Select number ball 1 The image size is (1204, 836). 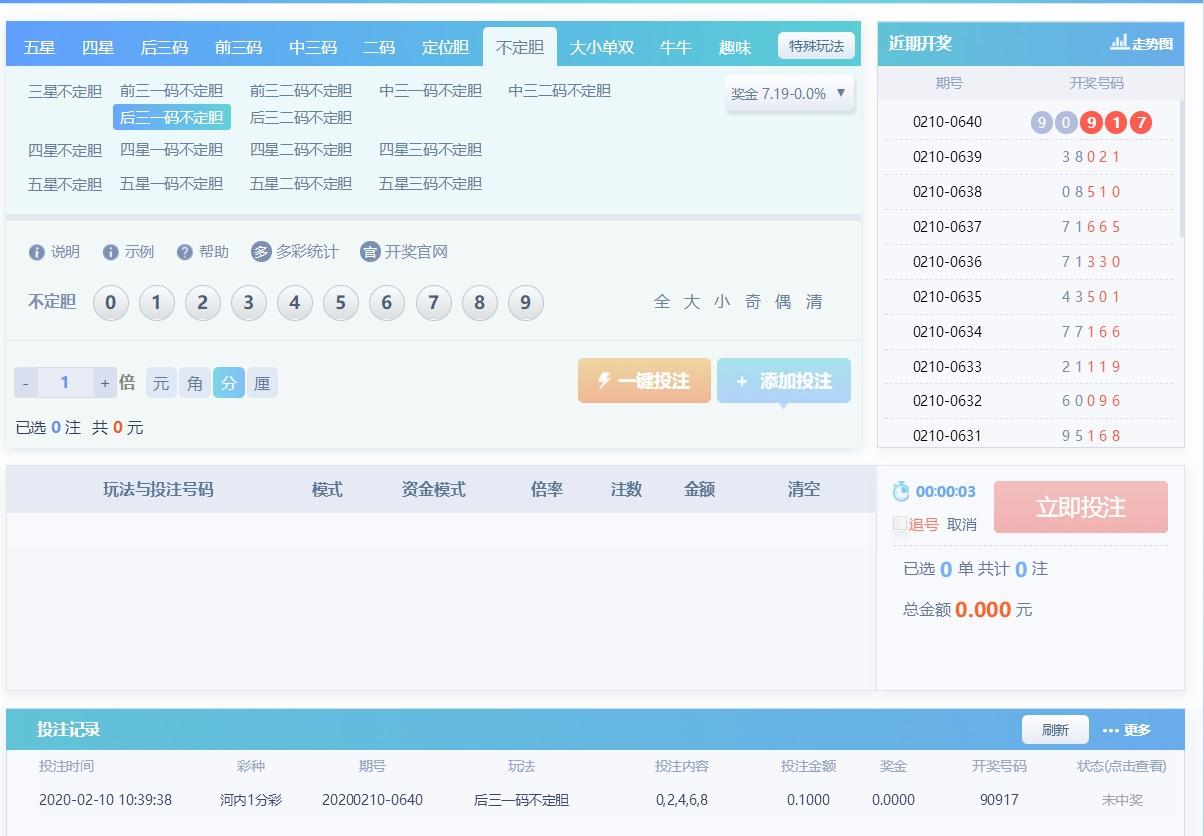tap(157, 302)
